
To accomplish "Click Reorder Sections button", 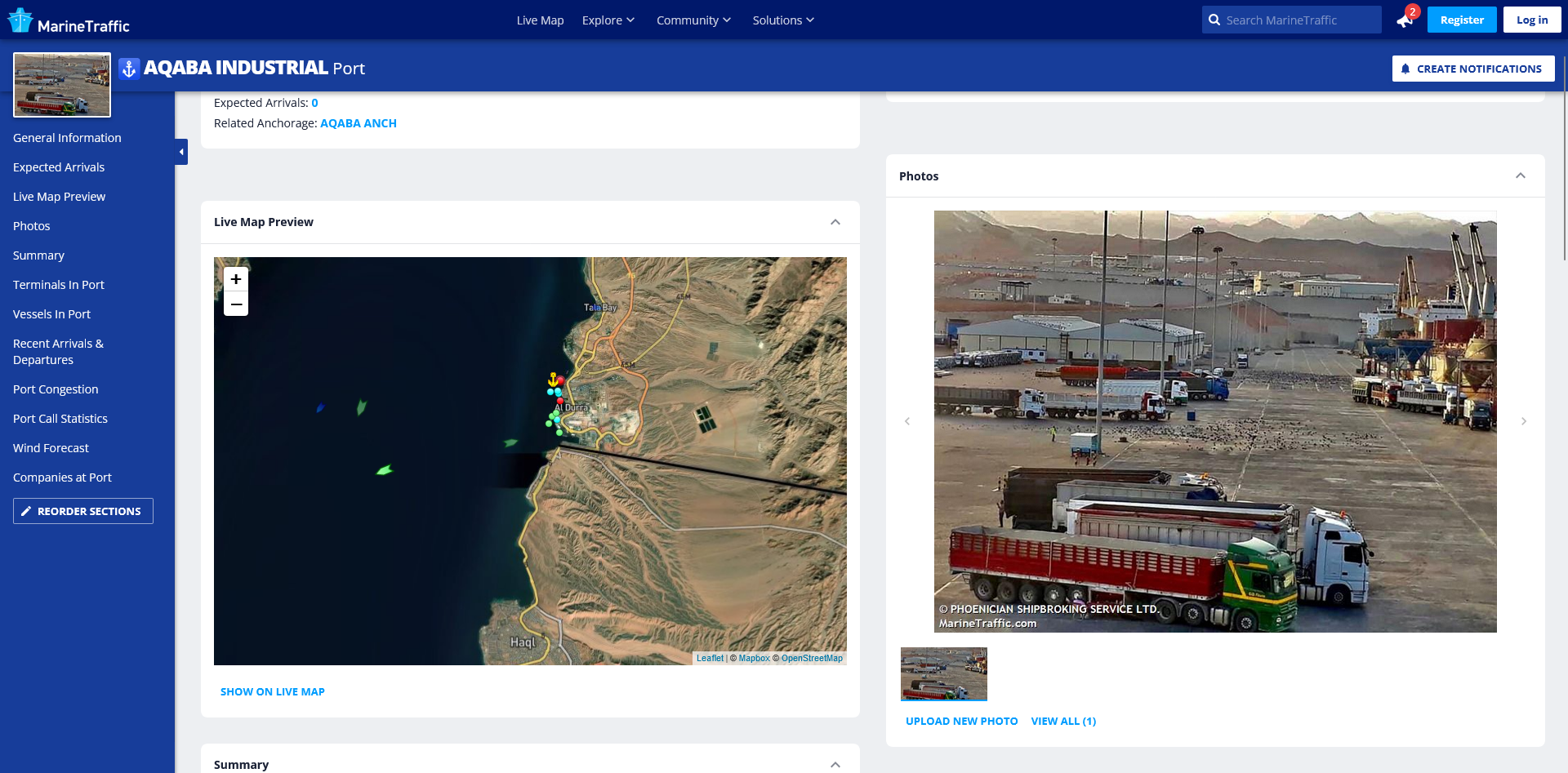I will (x=83, y=511).
